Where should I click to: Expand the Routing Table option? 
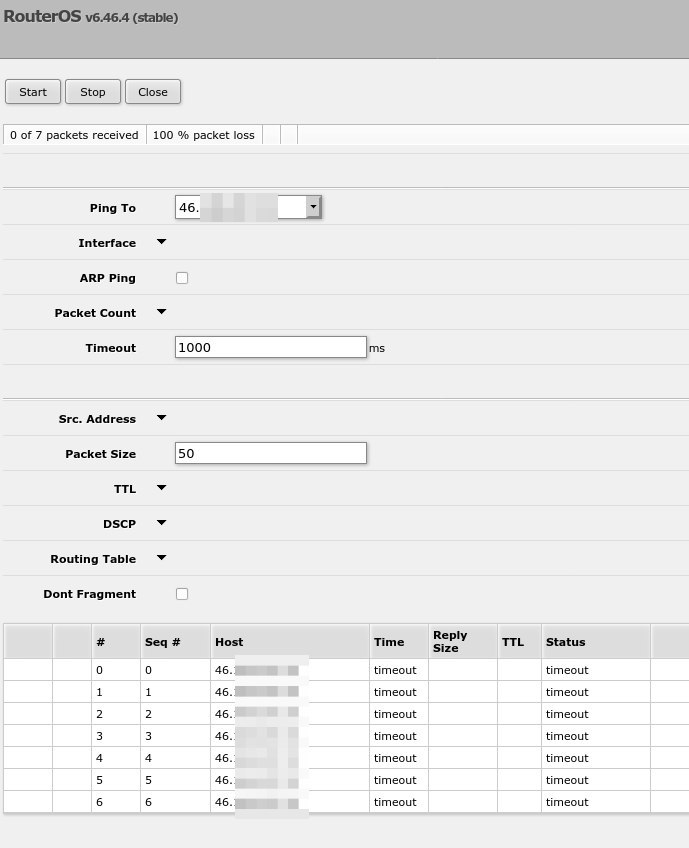pos(161,558)
